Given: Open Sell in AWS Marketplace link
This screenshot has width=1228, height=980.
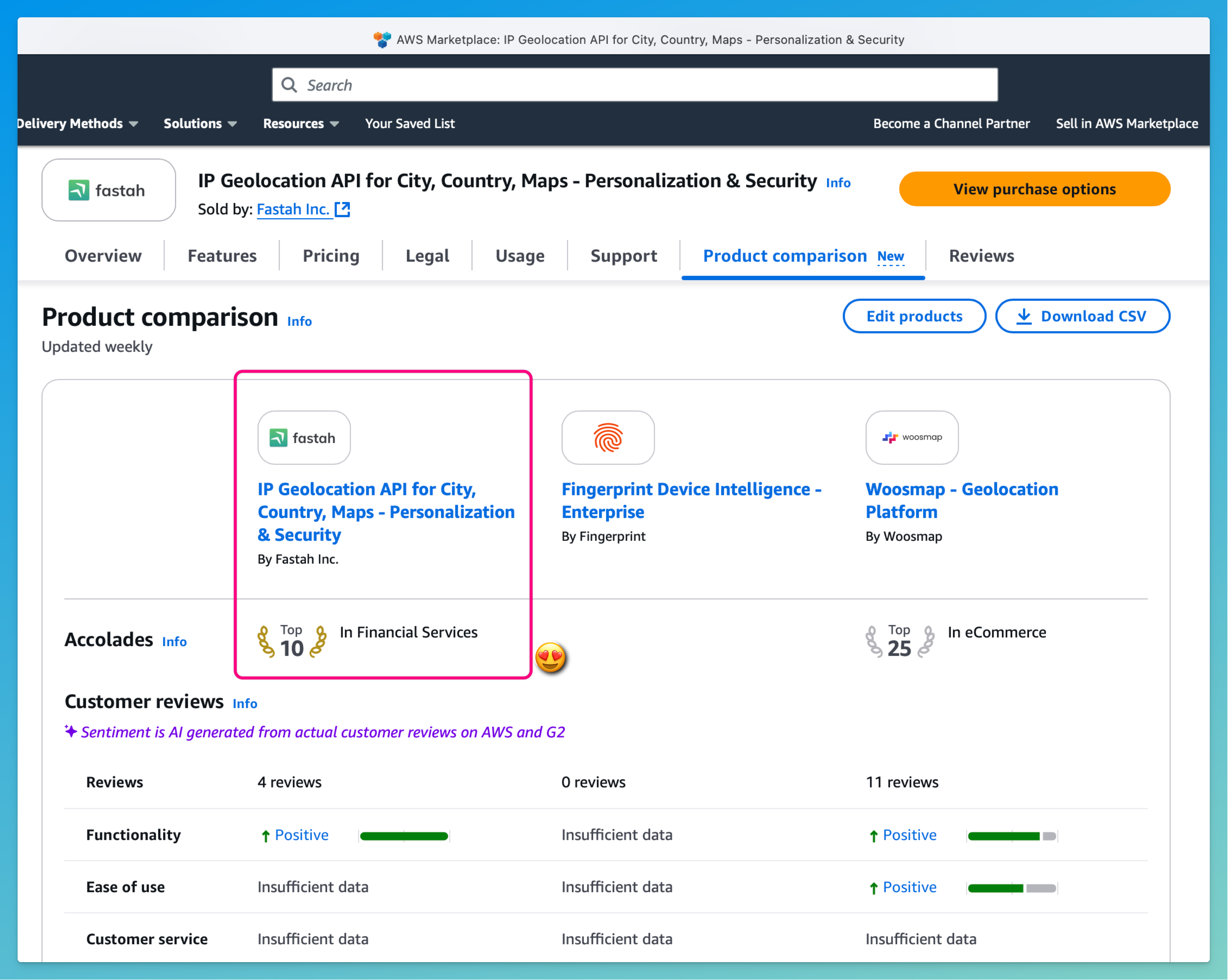Looking at the screenshot, I should pos(1127,124).
